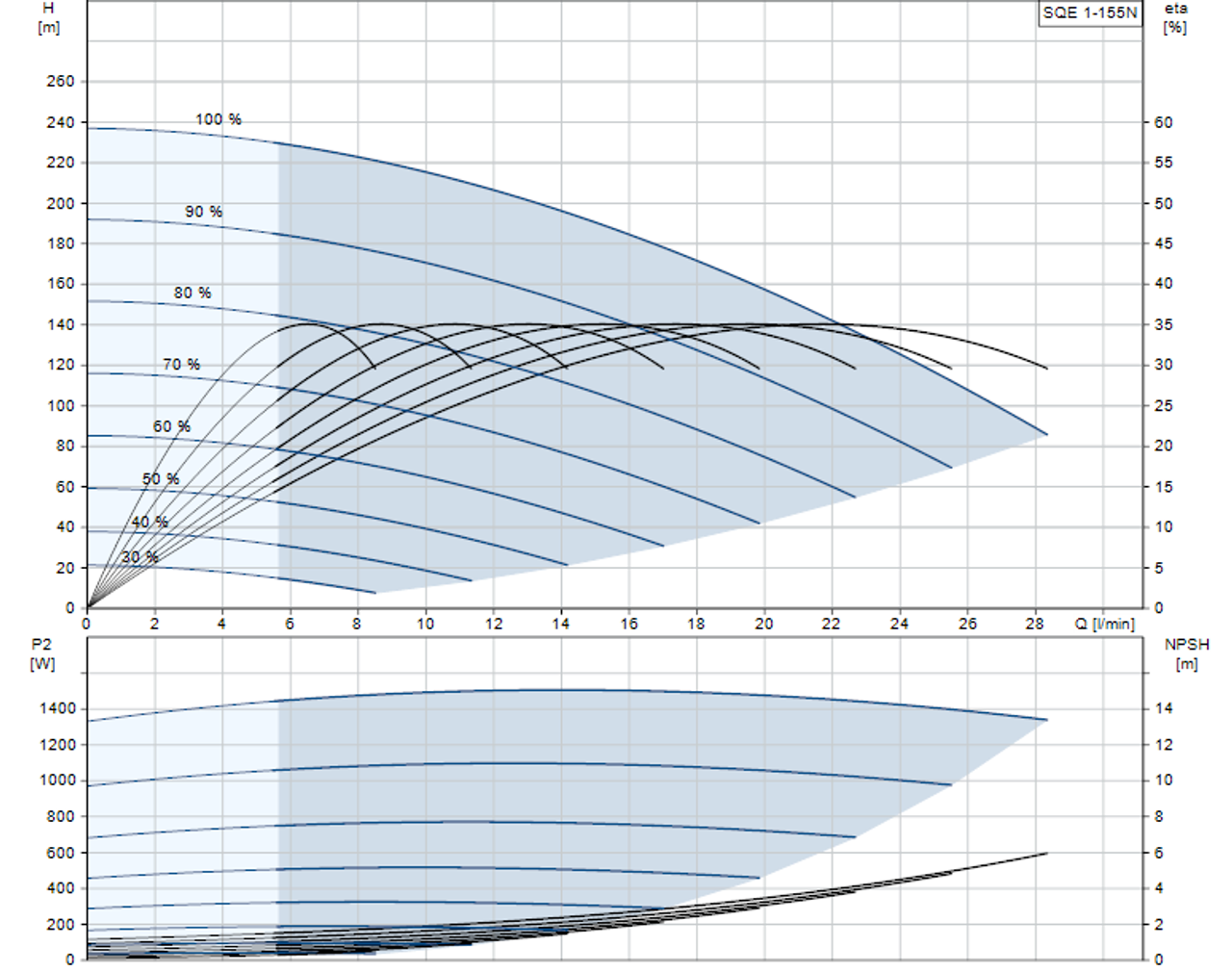Viewport: 1232px width, 972px height.
Task: Click the 100 value on H axis
Action: pyautogui.click(x=60, y=405)
